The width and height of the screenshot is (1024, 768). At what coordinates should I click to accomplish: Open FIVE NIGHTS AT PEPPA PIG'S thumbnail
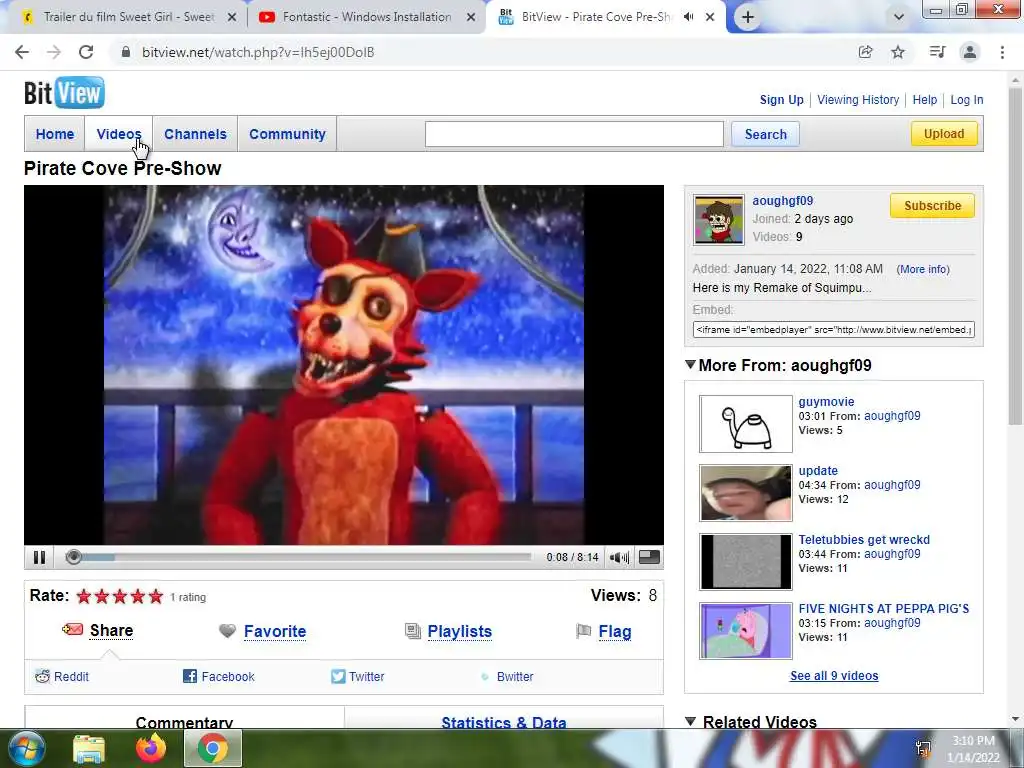click(x=745, y=631)
